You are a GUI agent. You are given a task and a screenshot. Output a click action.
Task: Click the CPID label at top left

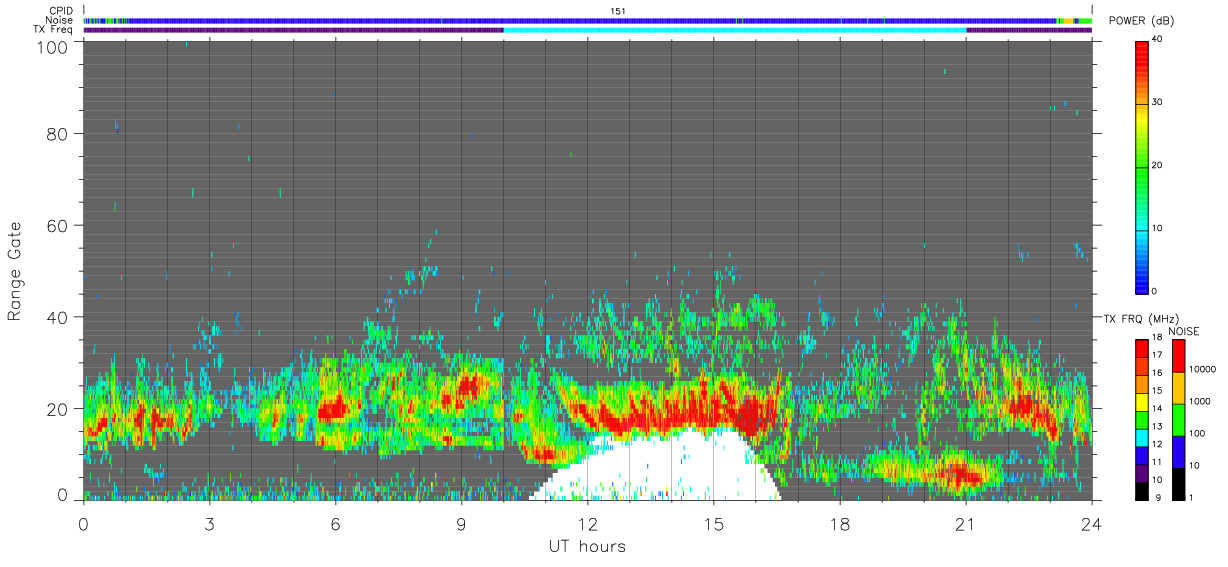coord(59,11)
